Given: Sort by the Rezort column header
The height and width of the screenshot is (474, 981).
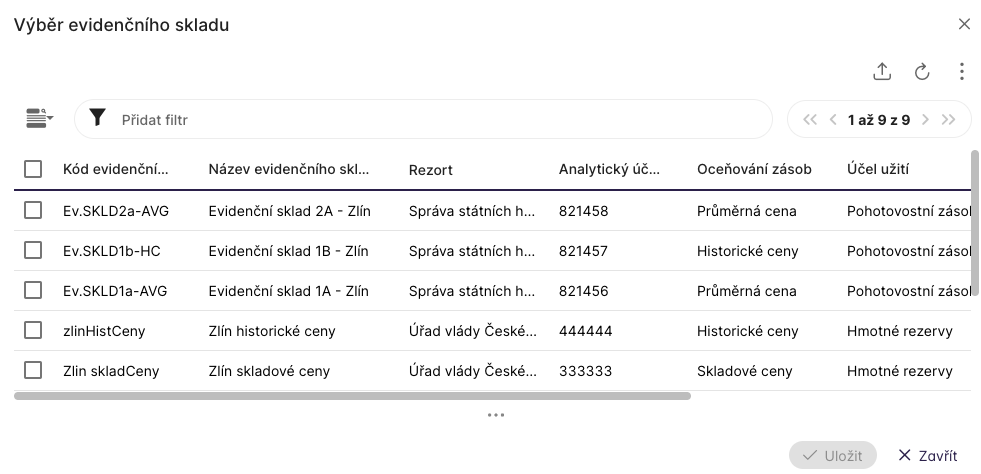Looking at the screenshot, I should pyautogui.click(x=431, y=170).
